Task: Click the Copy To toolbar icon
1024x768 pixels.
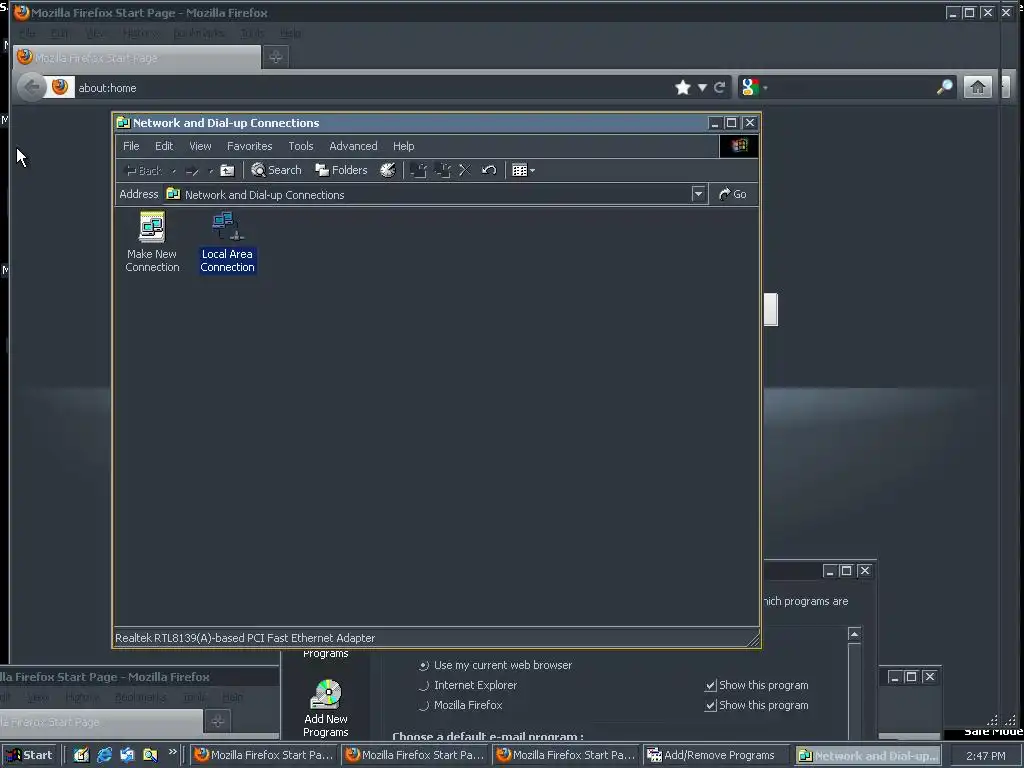Action: coord(442,170)
